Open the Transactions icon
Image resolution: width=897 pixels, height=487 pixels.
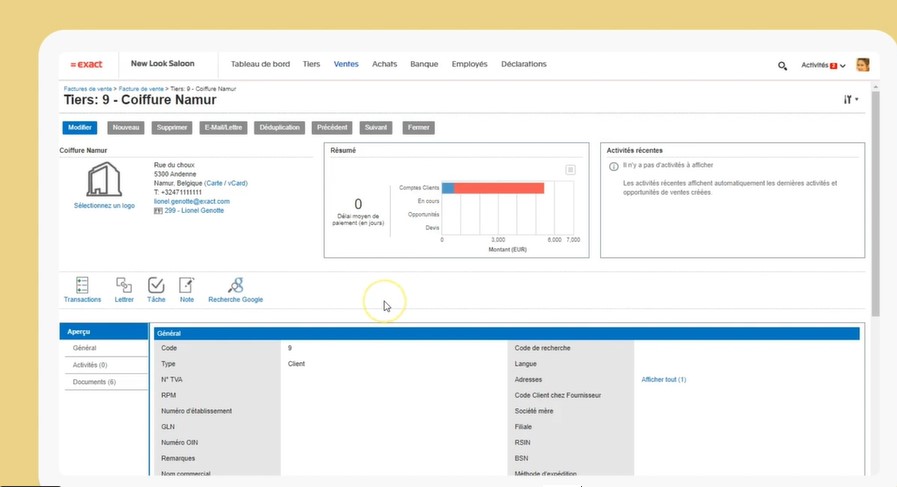point(82,286)
